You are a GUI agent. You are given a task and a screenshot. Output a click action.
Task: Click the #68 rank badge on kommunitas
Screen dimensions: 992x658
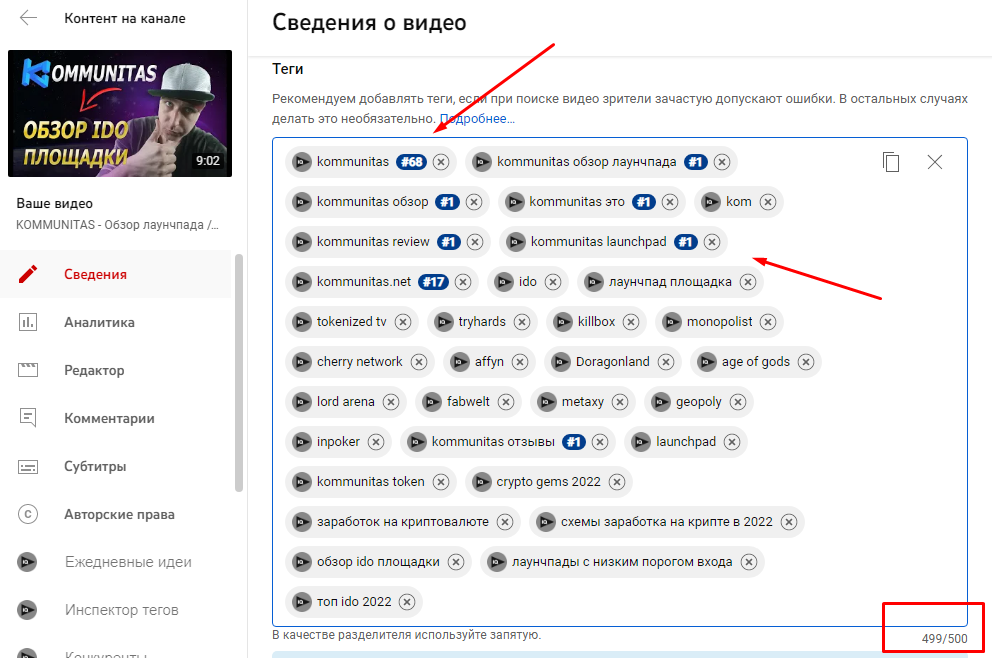pos(411,162)
